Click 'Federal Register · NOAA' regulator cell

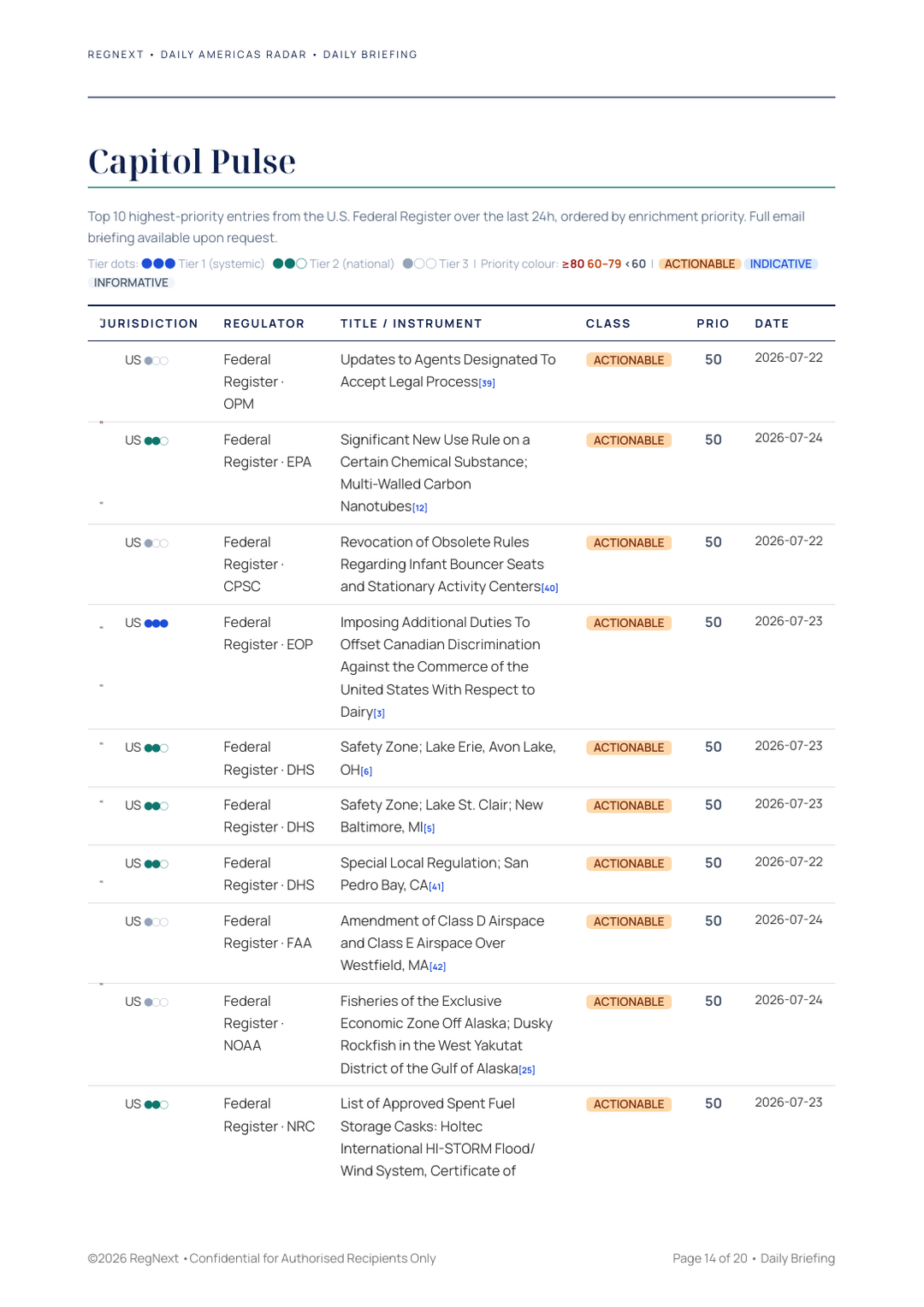[x=254, y=1023]
